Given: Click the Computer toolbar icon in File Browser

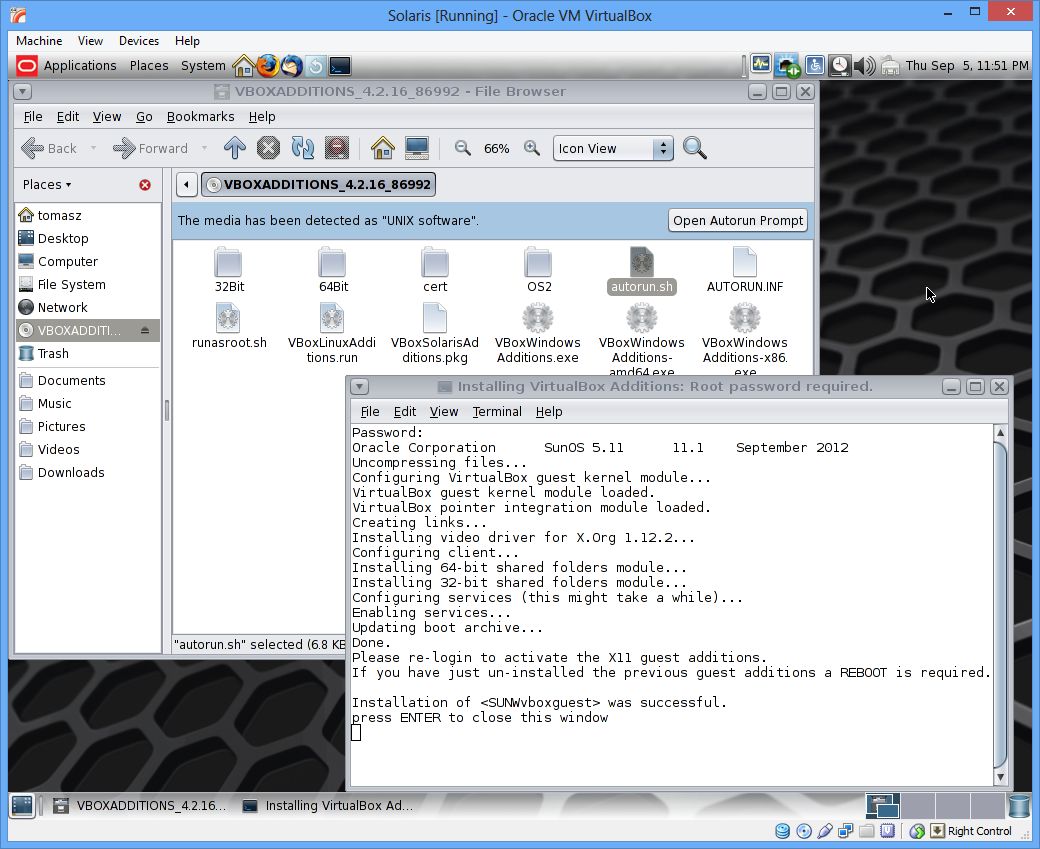Looking at the screenshot, I should [417, 148].
